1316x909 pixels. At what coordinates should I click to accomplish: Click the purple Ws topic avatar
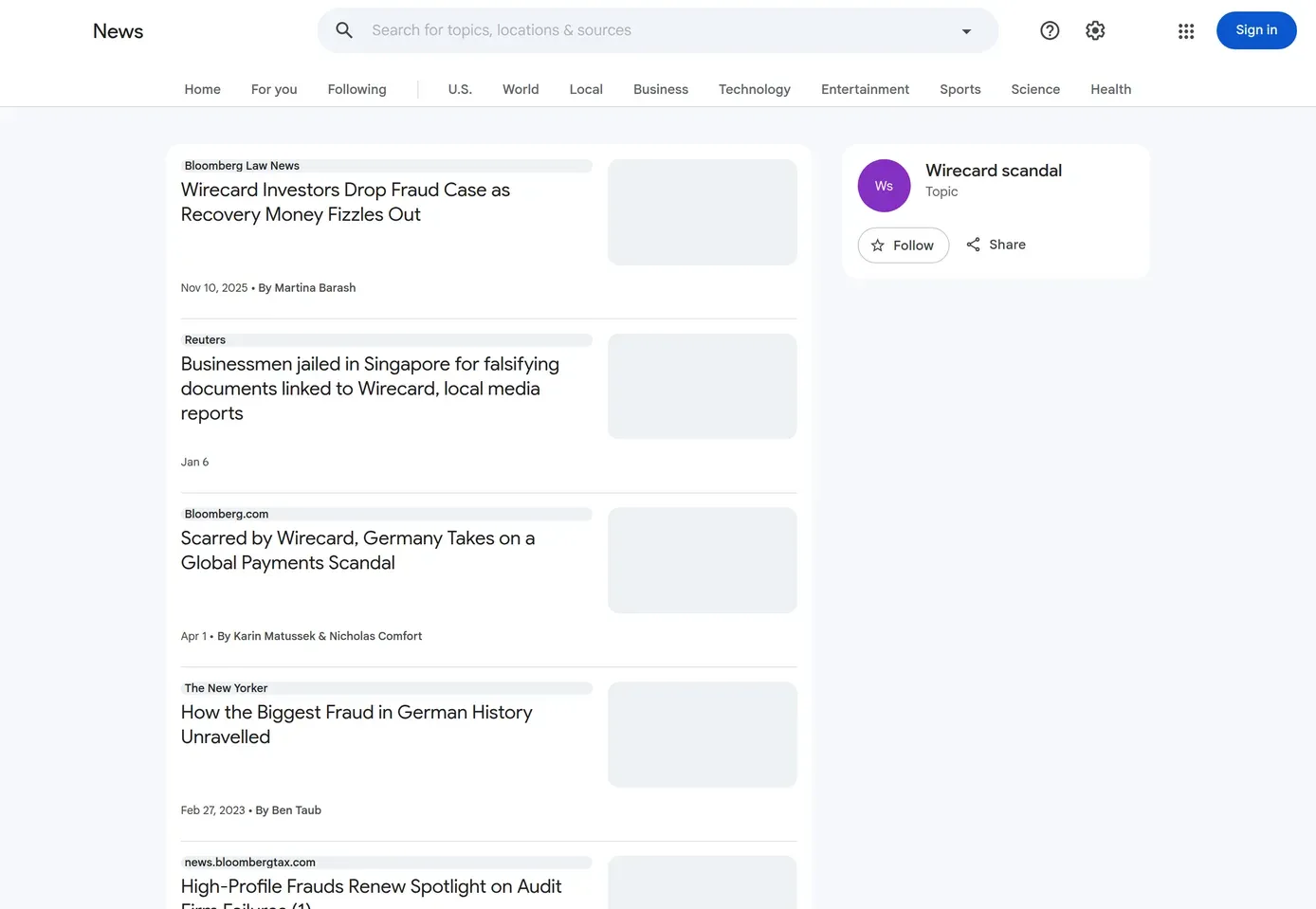[884, 186]
